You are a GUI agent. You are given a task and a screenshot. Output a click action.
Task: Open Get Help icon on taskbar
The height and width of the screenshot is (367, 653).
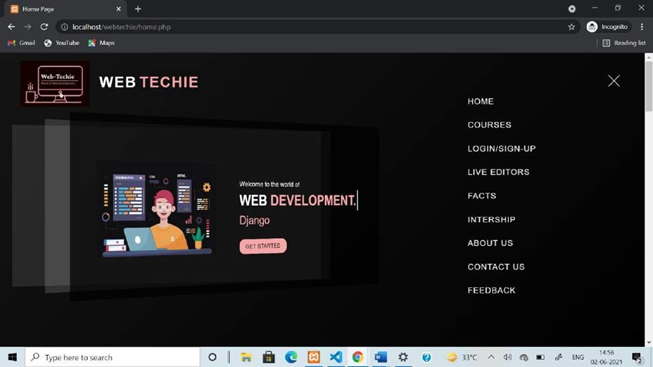[426, 357]
